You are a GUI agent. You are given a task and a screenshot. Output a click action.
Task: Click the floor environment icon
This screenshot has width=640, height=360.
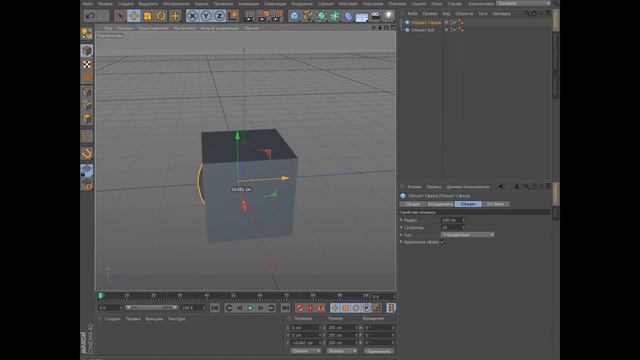pos(362,17)
